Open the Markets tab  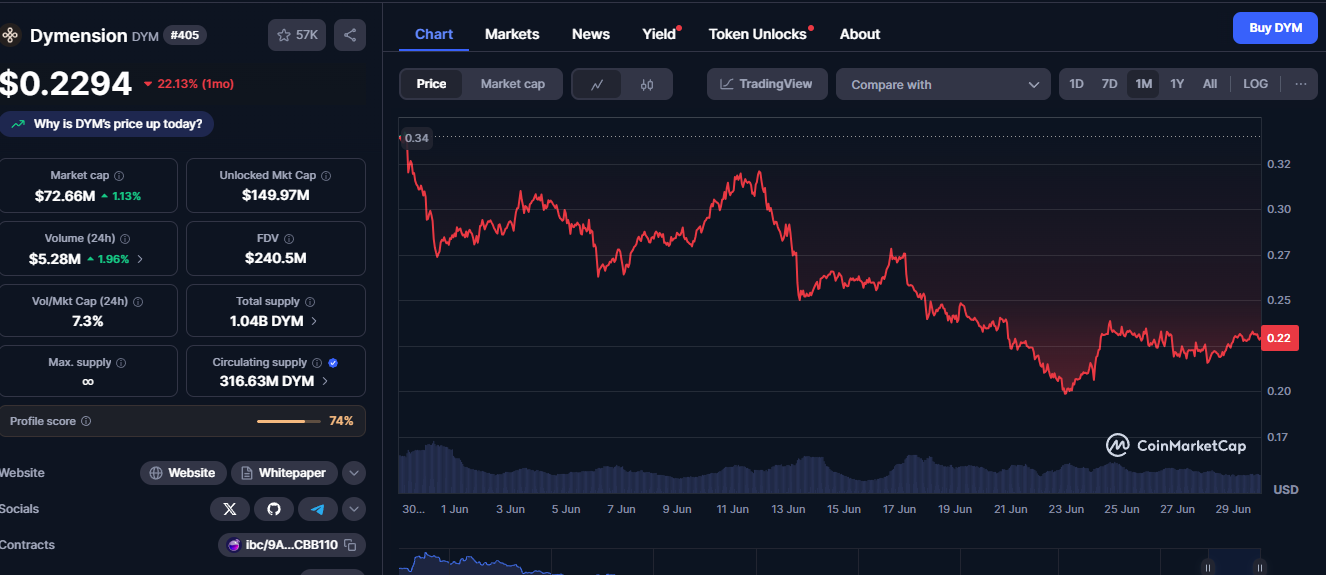(512, 34)
